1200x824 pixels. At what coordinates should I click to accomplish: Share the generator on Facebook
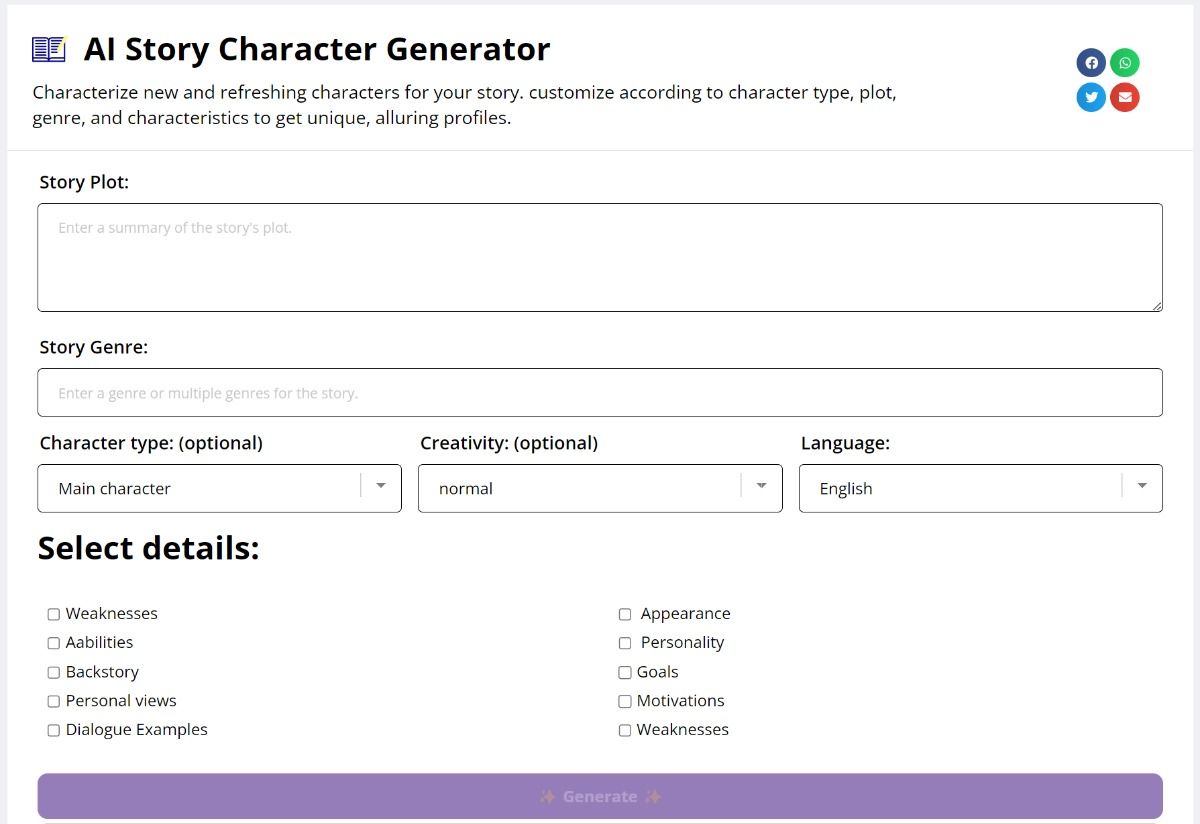click(x=1091, y=62)
